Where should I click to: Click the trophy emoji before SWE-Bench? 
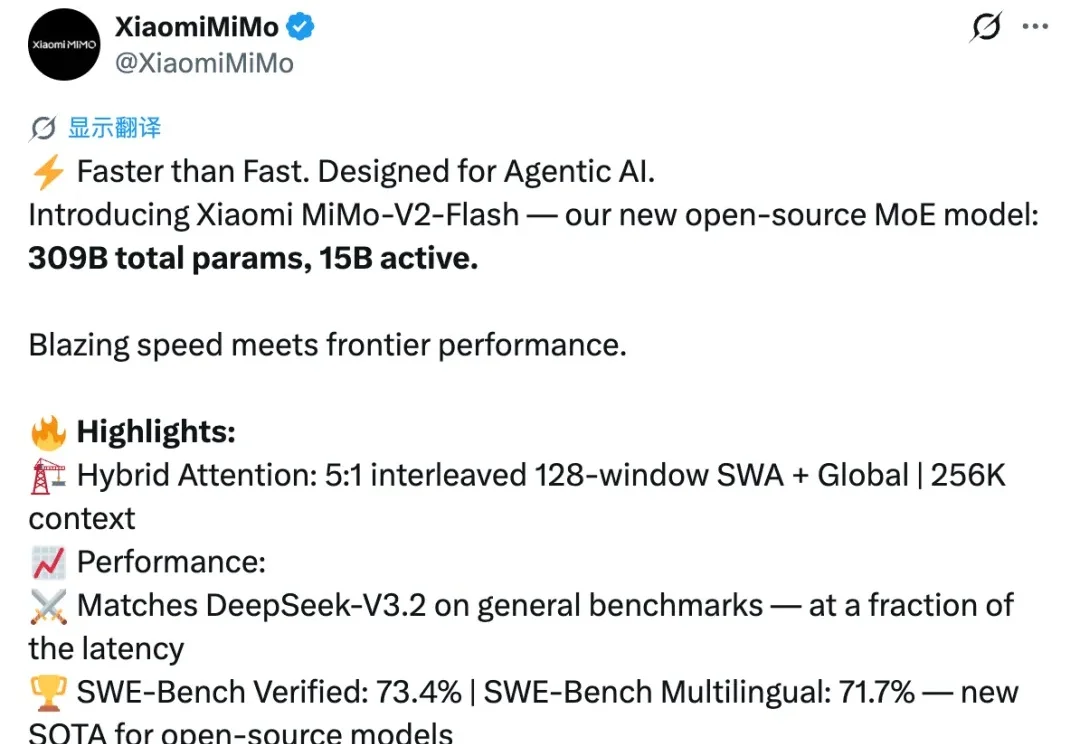(48, 692)
